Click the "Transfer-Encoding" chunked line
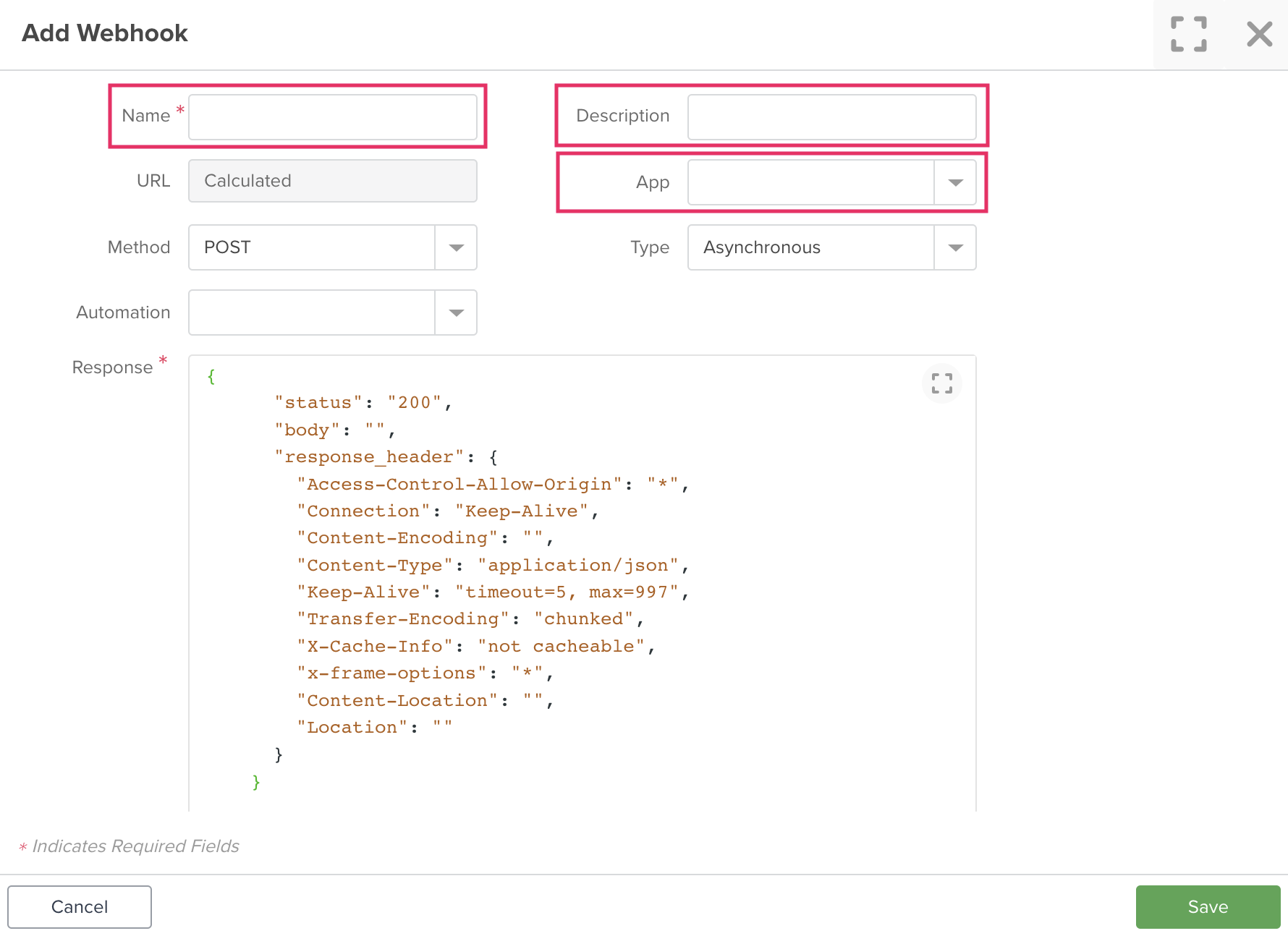 pyautogui.click(x=470, y=619)
